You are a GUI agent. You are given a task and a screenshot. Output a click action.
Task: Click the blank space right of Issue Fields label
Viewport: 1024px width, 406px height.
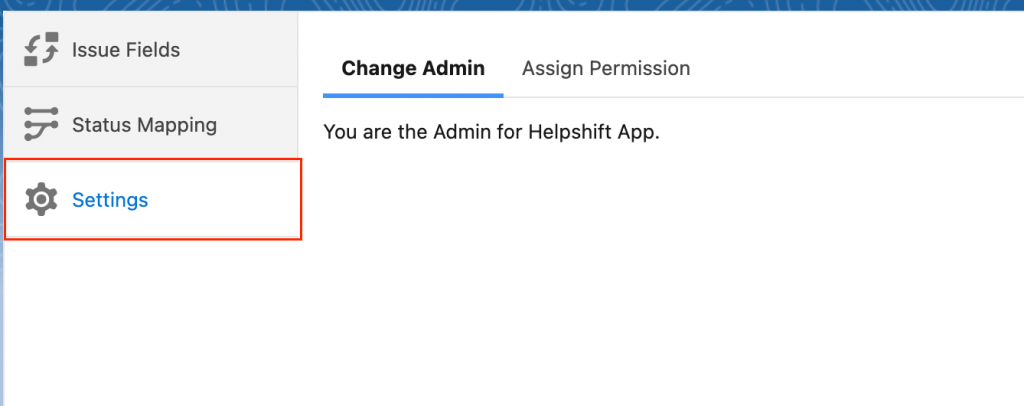[x=240, y=49]
